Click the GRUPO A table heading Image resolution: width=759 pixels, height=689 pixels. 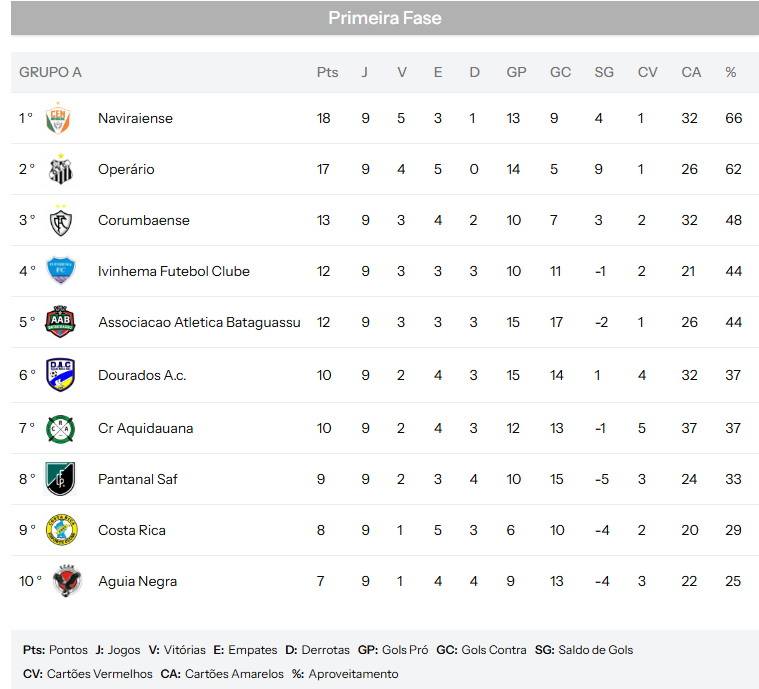(50, 72)
